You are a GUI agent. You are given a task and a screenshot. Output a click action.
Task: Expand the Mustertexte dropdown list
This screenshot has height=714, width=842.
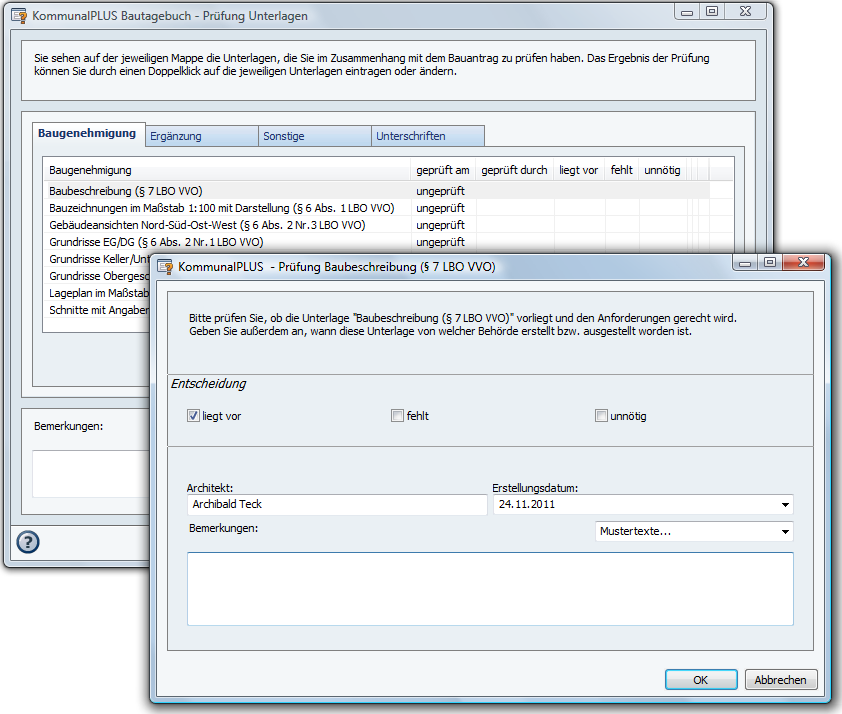pyautogui.click(x=785, y=532)
